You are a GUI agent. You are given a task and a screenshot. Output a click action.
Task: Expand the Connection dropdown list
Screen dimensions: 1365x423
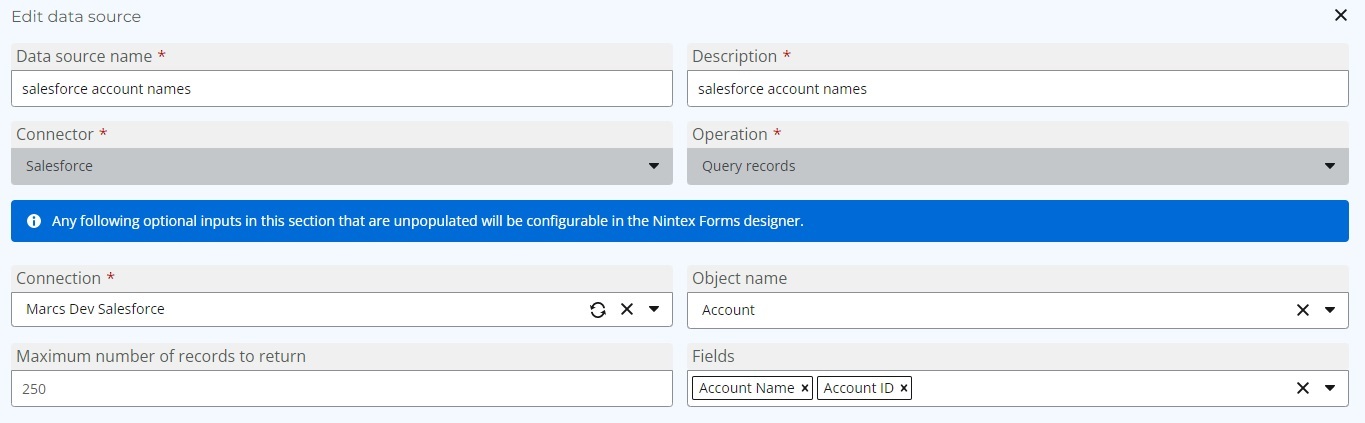(x=654, y=309)
